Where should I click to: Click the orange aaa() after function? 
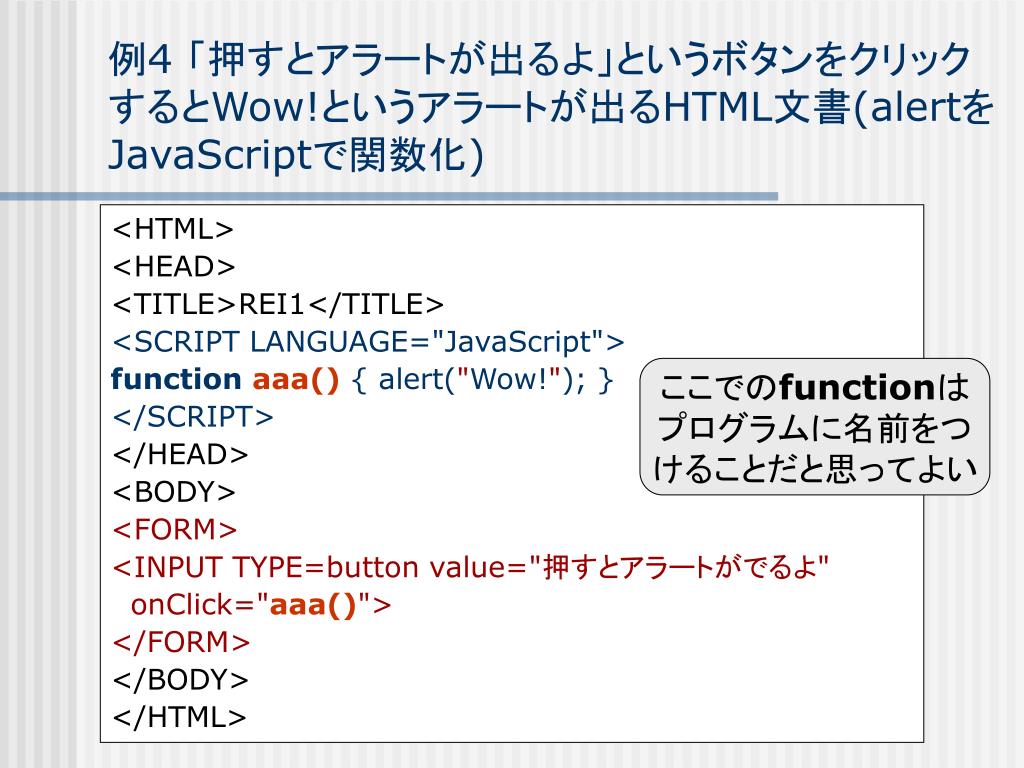pyautogui.click(x=296, y=379)
